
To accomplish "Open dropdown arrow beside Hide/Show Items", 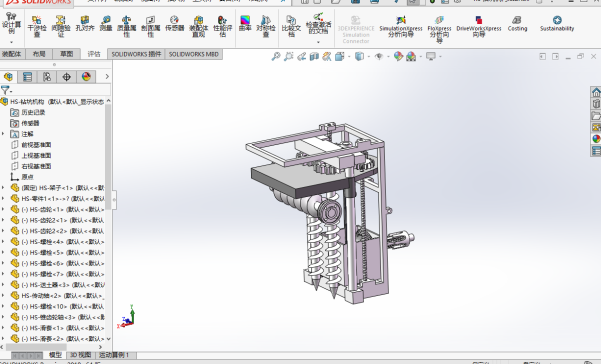I will pos(388,57).
